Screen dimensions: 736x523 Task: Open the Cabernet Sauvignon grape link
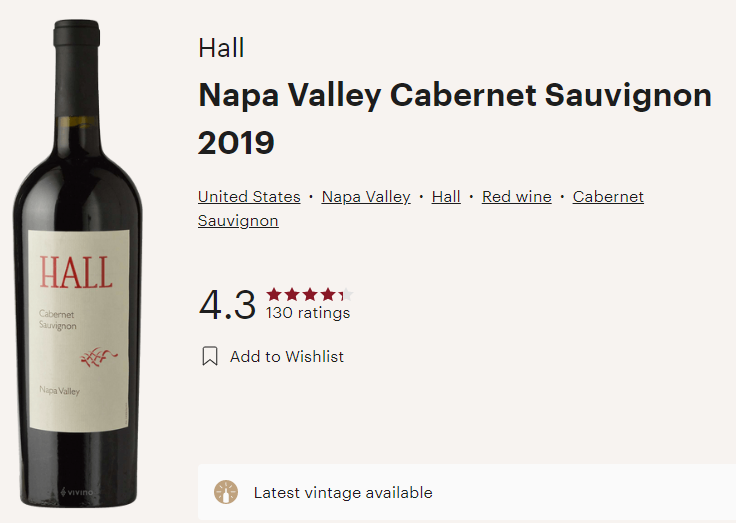[608, 196]
